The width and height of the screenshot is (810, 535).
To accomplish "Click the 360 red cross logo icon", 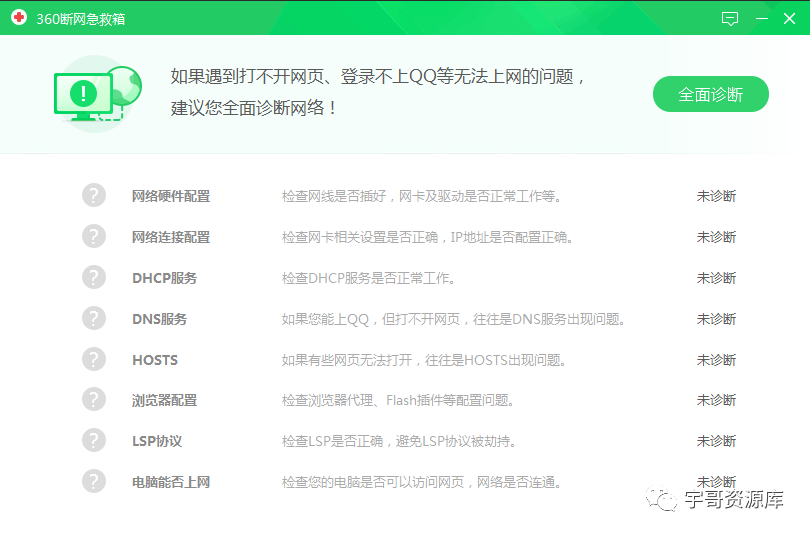I will pyautogui.click(x=19, y=18).
